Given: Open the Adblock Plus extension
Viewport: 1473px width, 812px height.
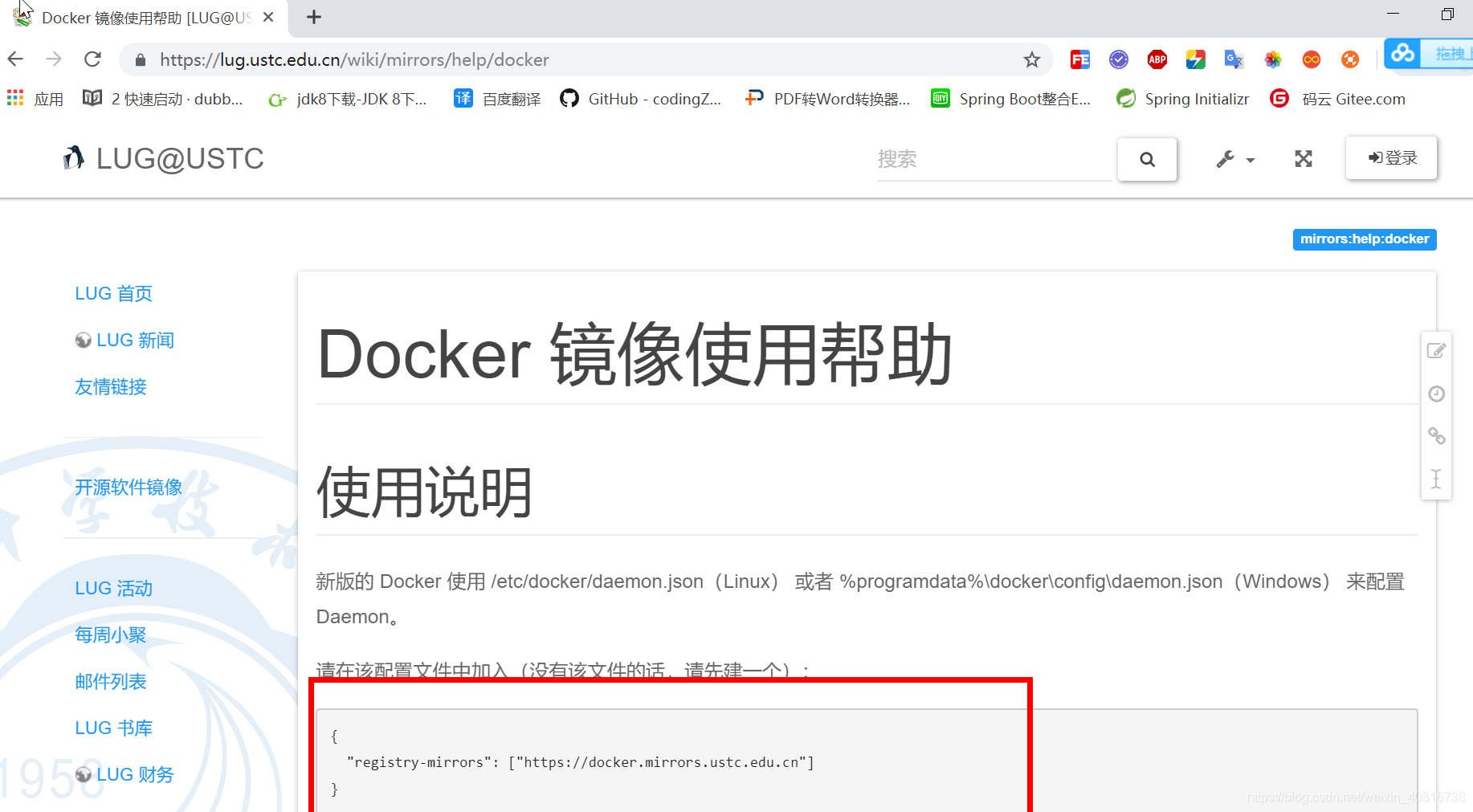Looking at the screenshot, I should [x=1157, y=59].
